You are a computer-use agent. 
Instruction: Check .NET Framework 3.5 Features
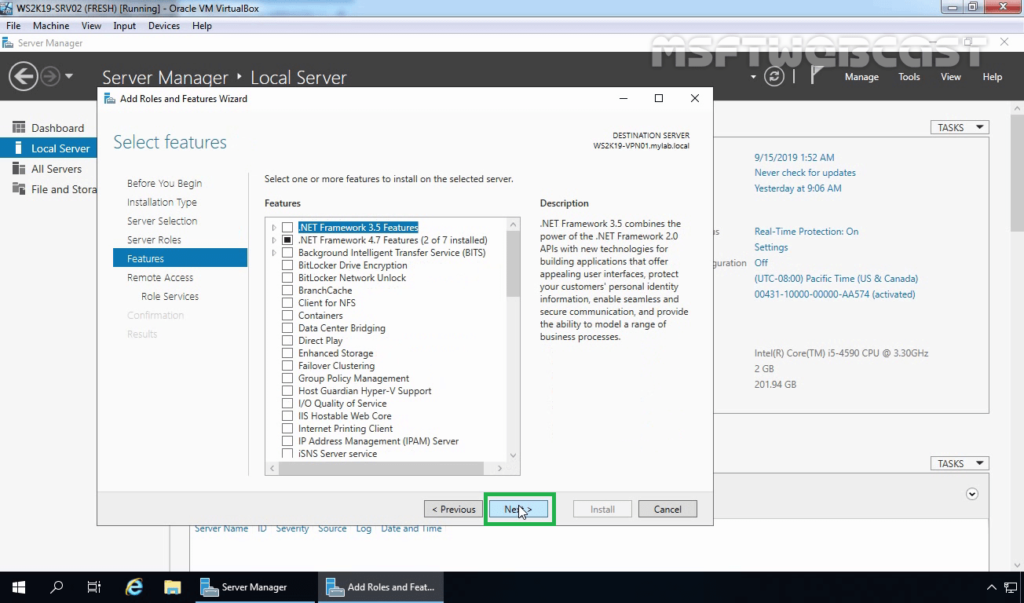tap(287, 227)
